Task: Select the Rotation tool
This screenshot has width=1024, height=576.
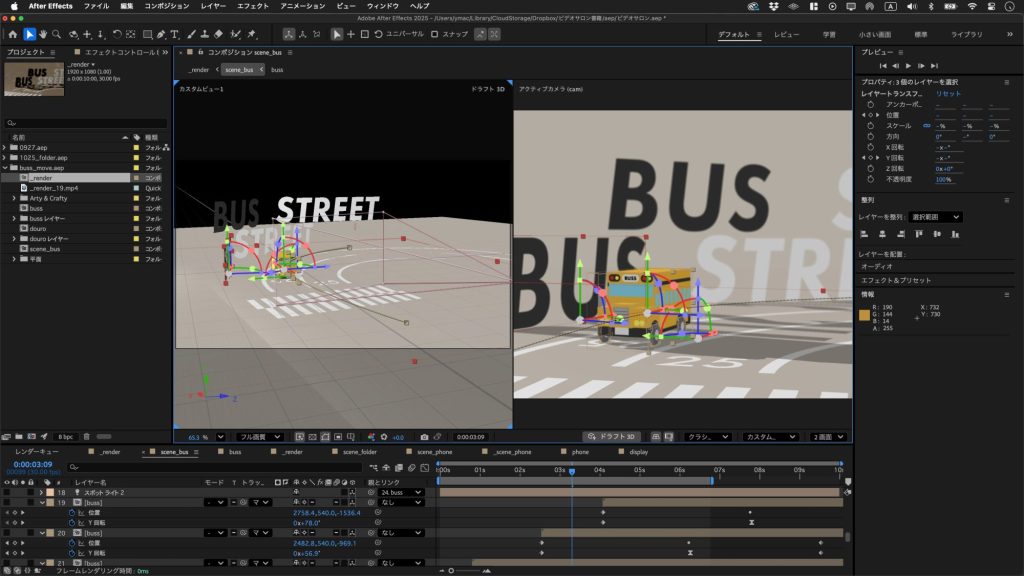Action: [x=116, y=34]
